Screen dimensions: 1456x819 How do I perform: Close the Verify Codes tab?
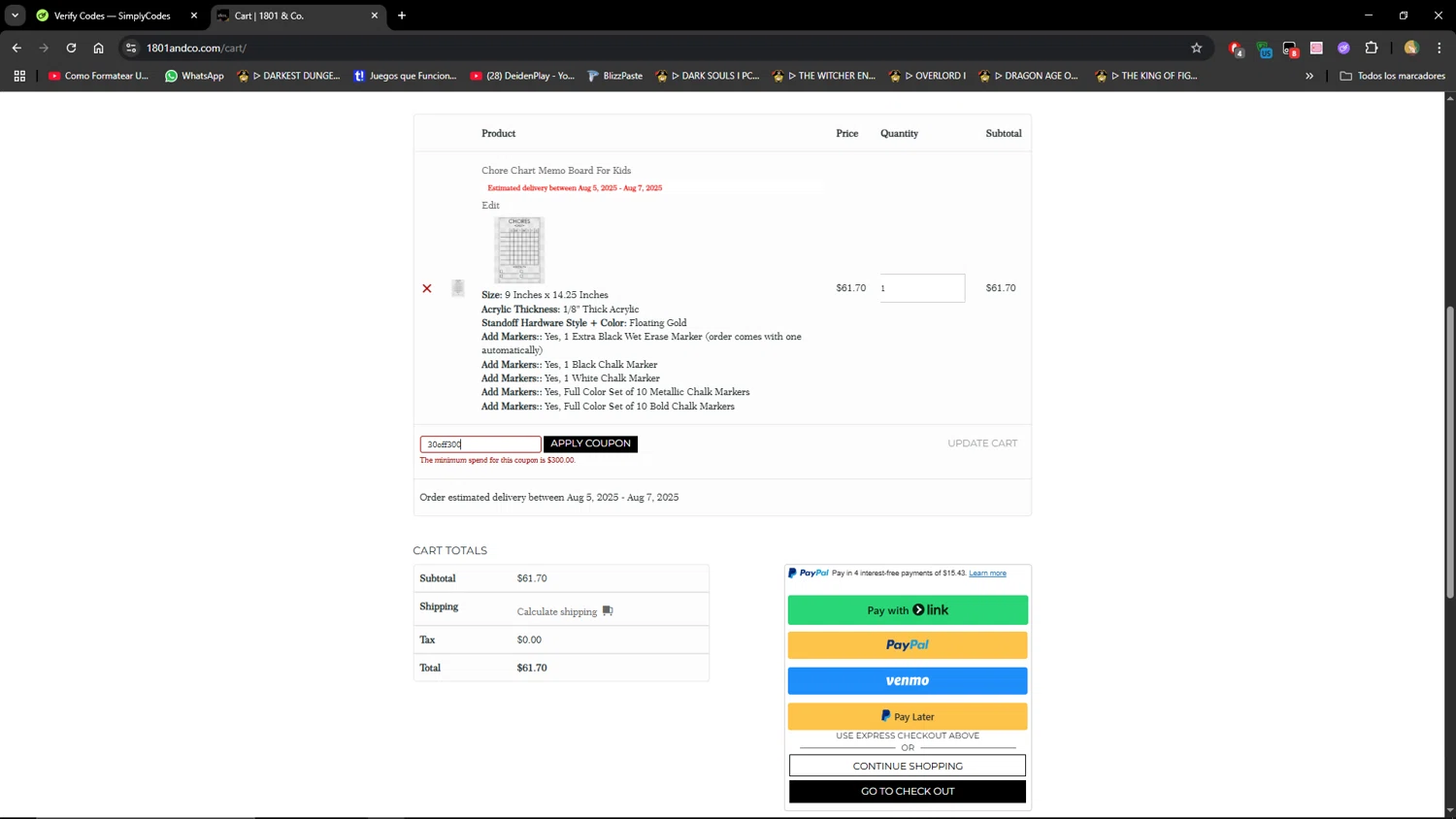[193, 16]
